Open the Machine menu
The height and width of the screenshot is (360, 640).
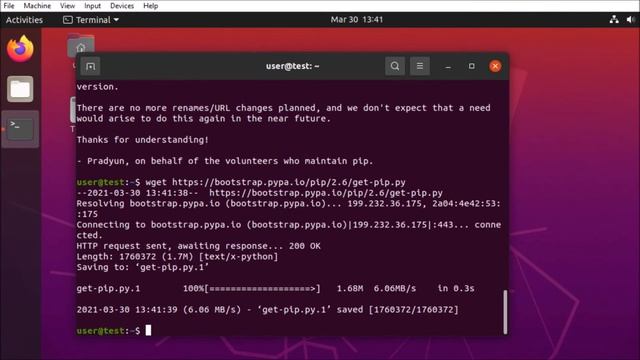pos(37,6)
